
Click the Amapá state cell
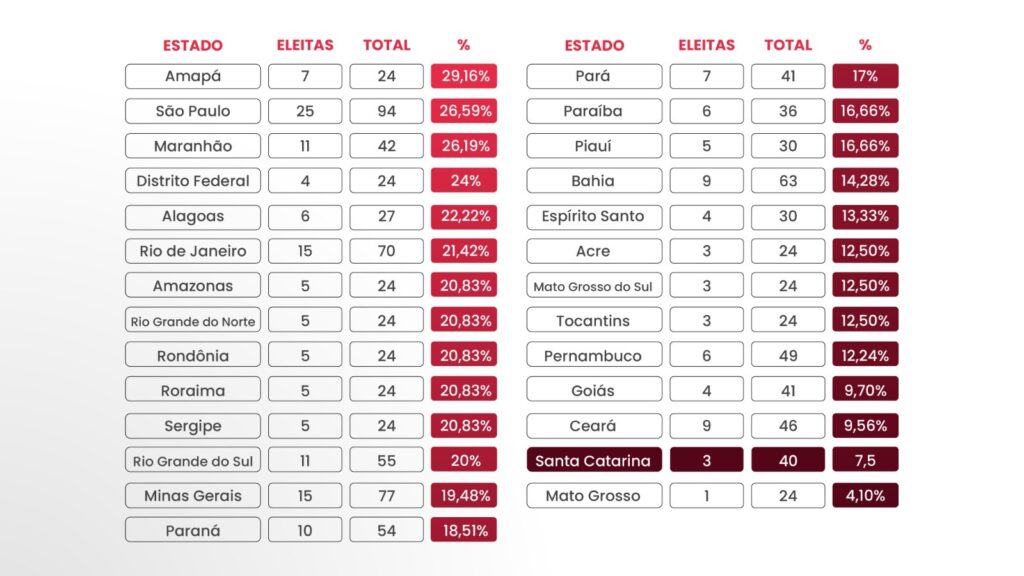pos(193,76)
